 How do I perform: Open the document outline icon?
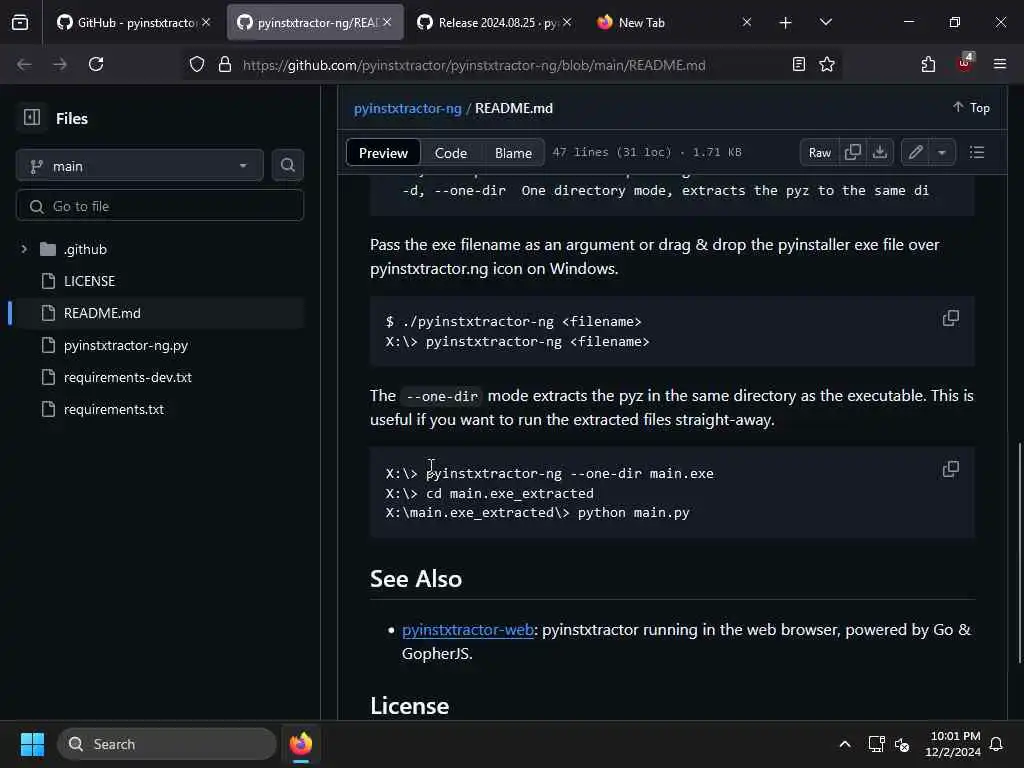point(976,152)
